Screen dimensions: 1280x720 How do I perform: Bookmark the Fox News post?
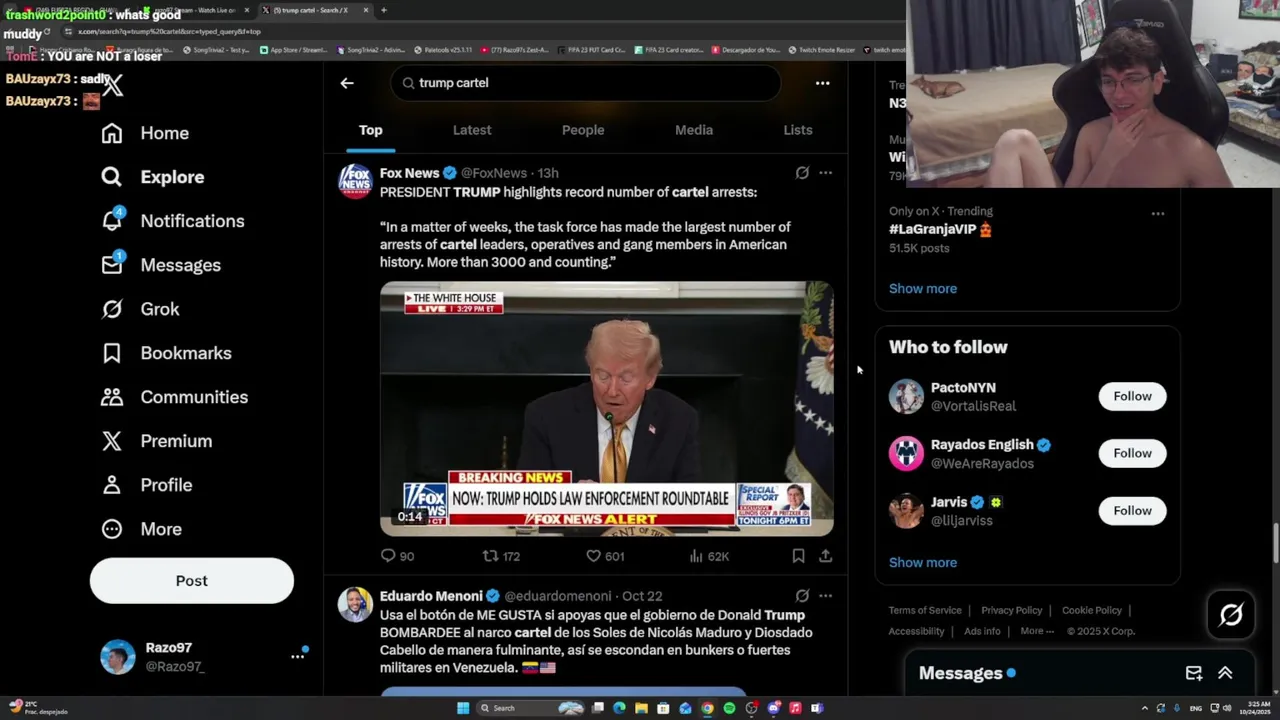798,556
